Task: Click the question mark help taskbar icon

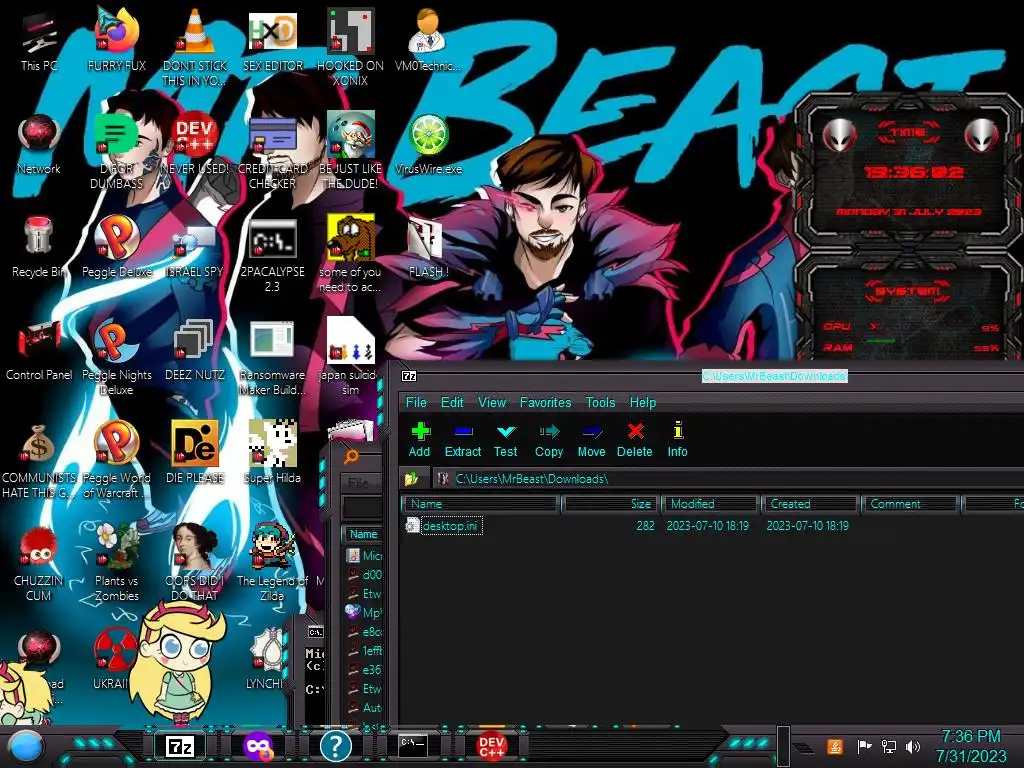Action: [x=336, y=746]
